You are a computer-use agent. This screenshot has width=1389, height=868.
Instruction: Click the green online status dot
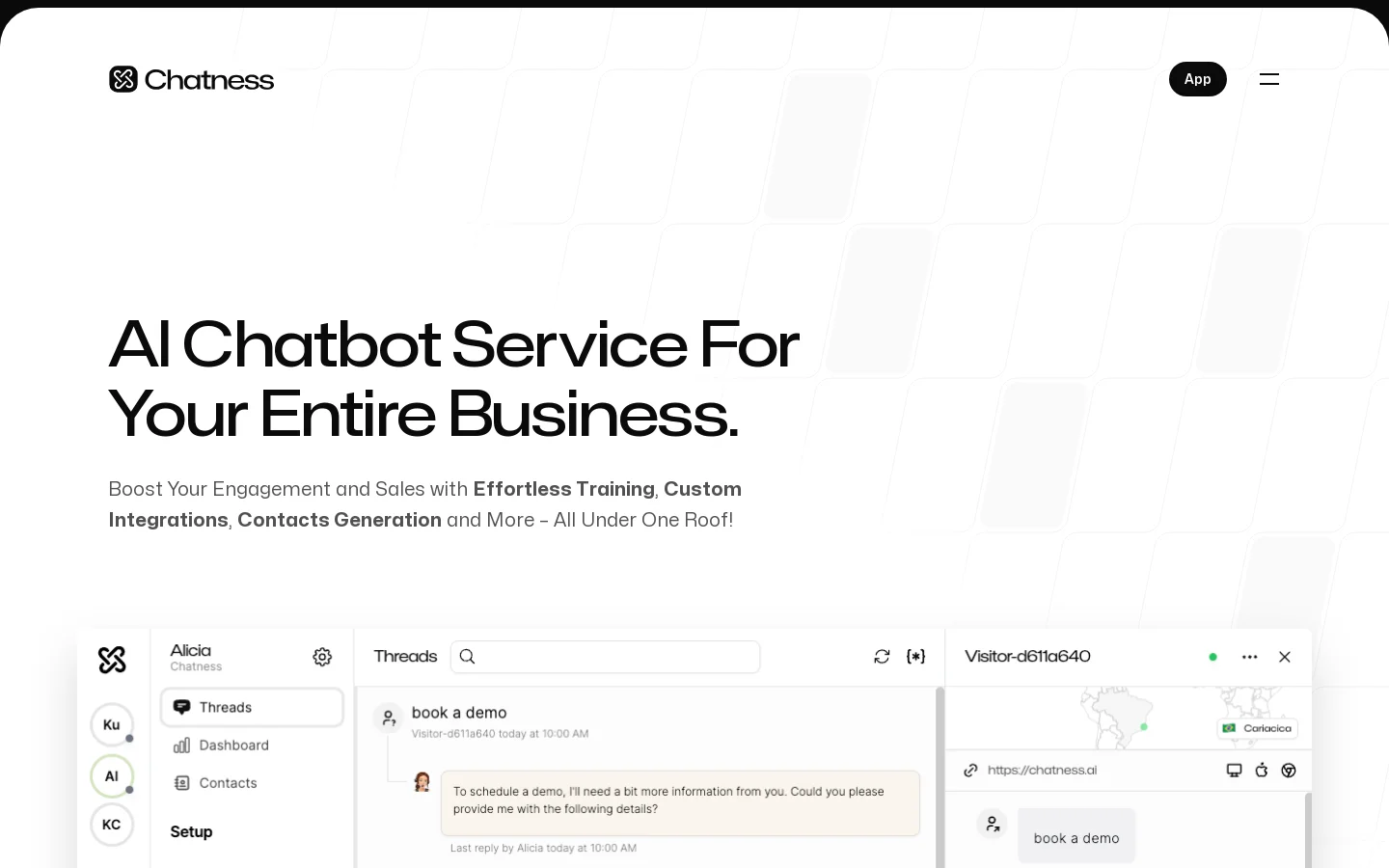coord(1212,657)
